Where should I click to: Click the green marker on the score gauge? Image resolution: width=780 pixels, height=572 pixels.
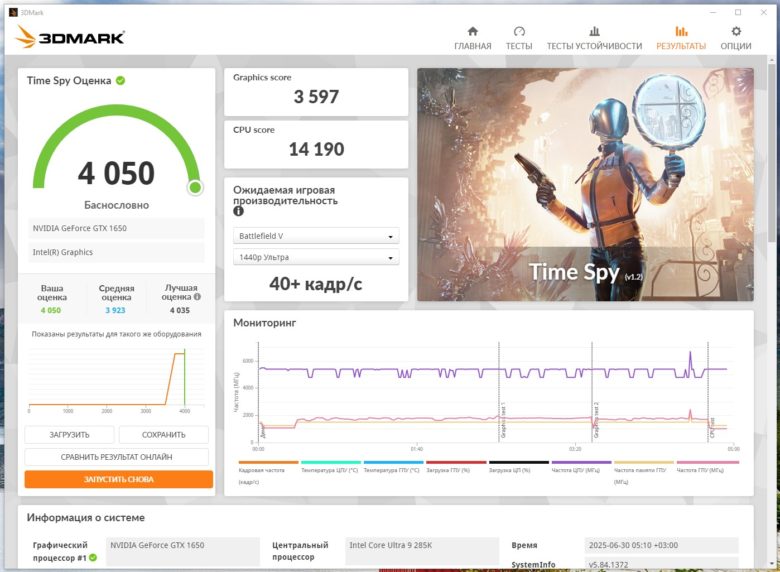coord(195,188)
